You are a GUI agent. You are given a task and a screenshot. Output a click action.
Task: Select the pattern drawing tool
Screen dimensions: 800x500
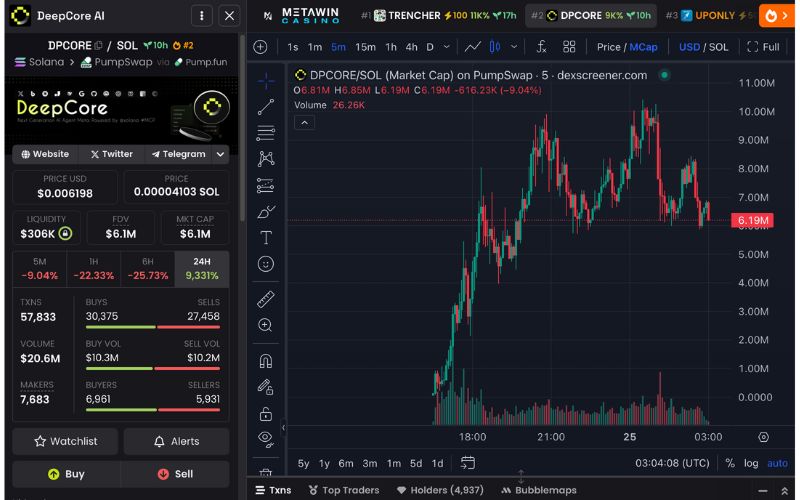pos(266,159)
